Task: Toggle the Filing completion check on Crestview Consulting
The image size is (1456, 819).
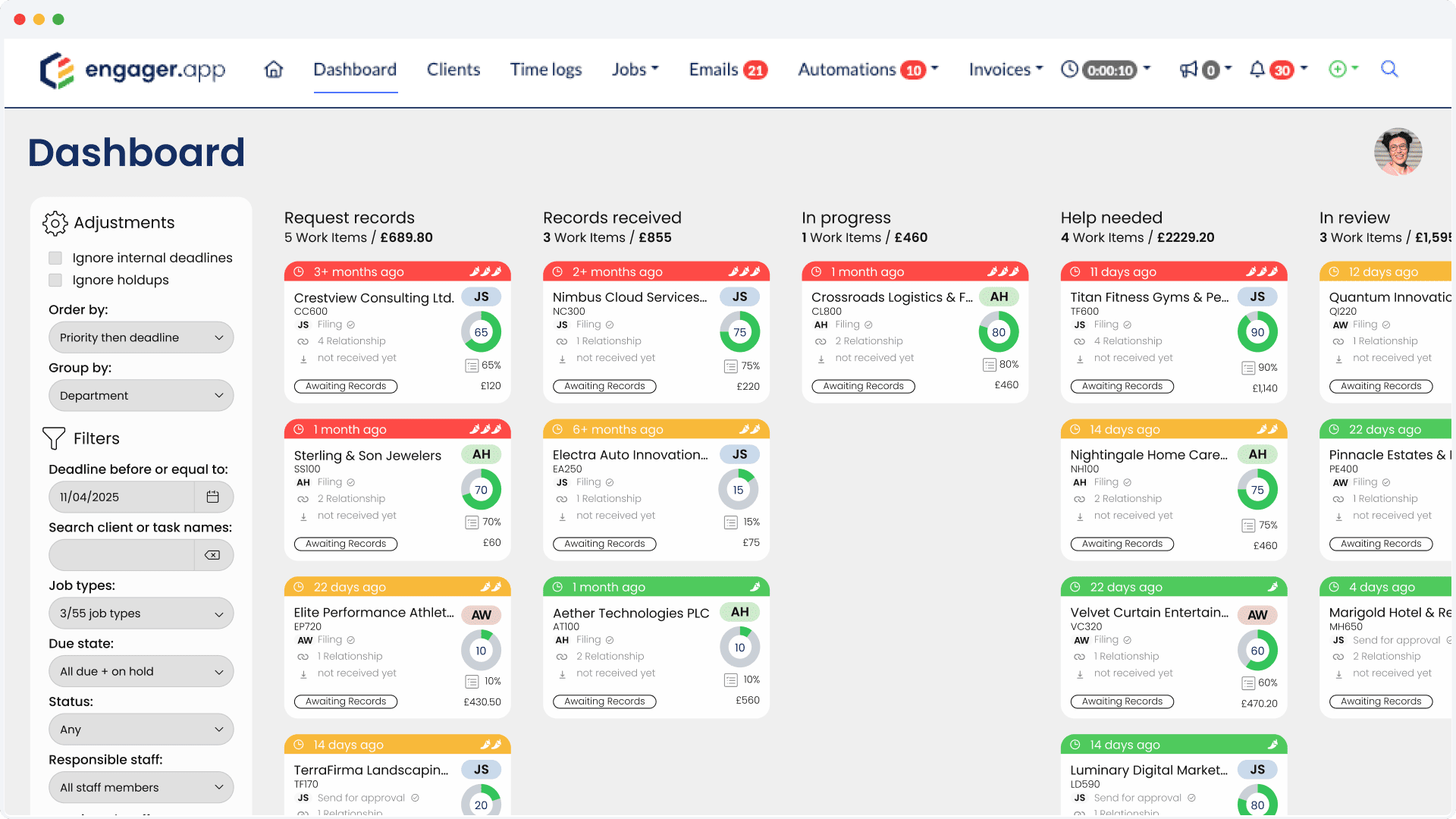Action: (x=350, y=325)
